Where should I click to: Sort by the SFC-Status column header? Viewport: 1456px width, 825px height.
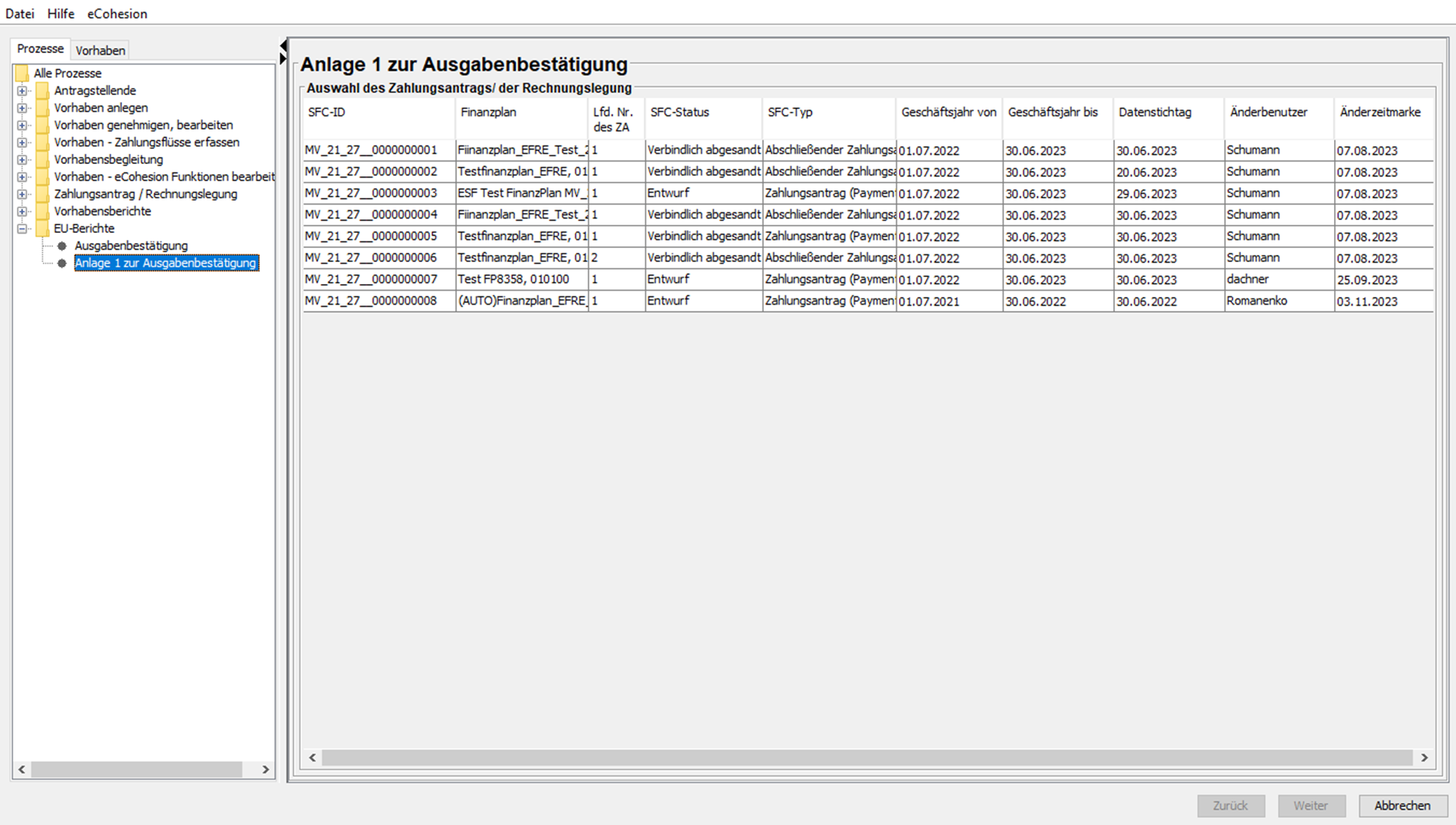(703, 119)
